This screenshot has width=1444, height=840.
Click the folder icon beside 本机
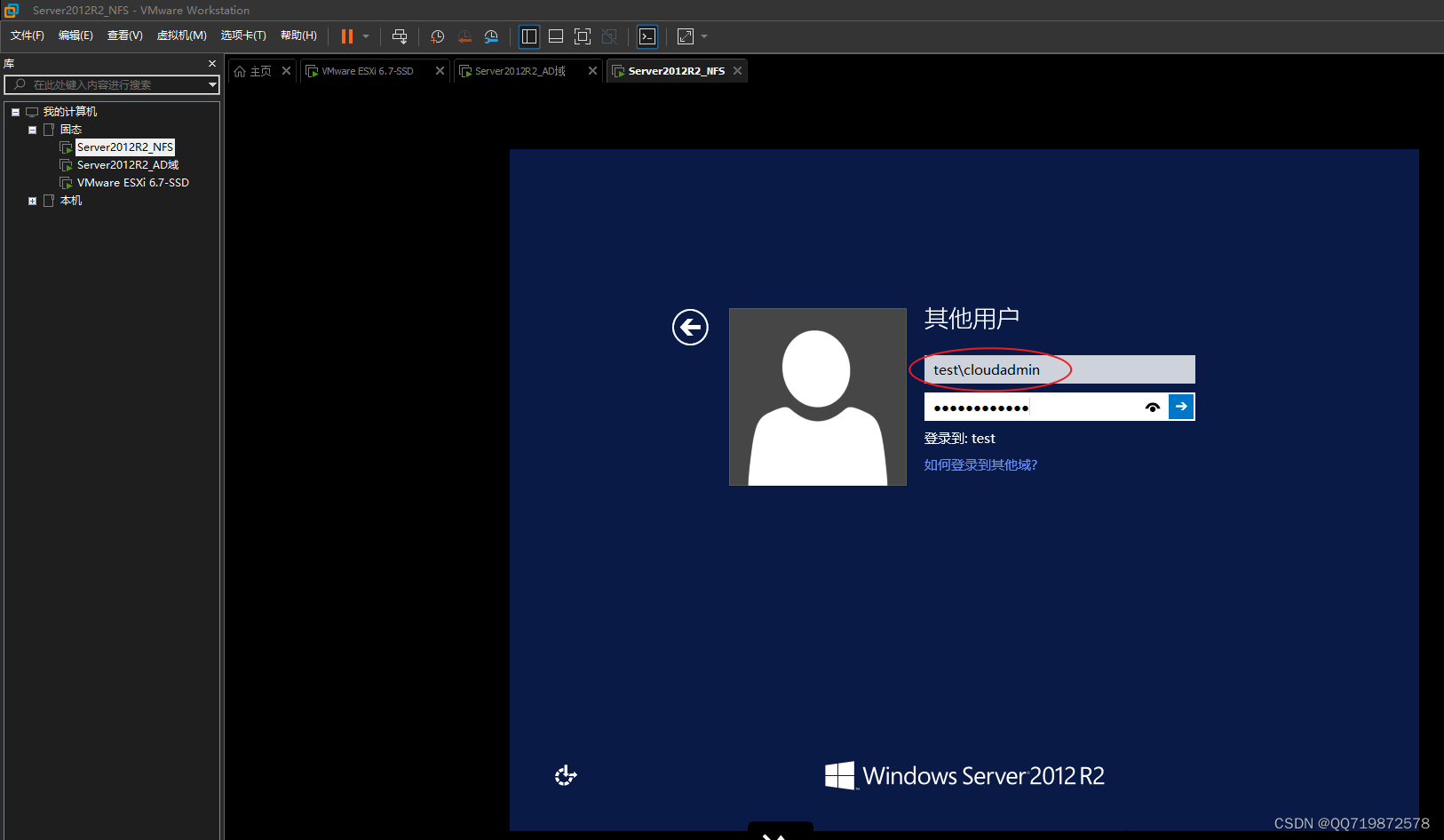point(49,201)
